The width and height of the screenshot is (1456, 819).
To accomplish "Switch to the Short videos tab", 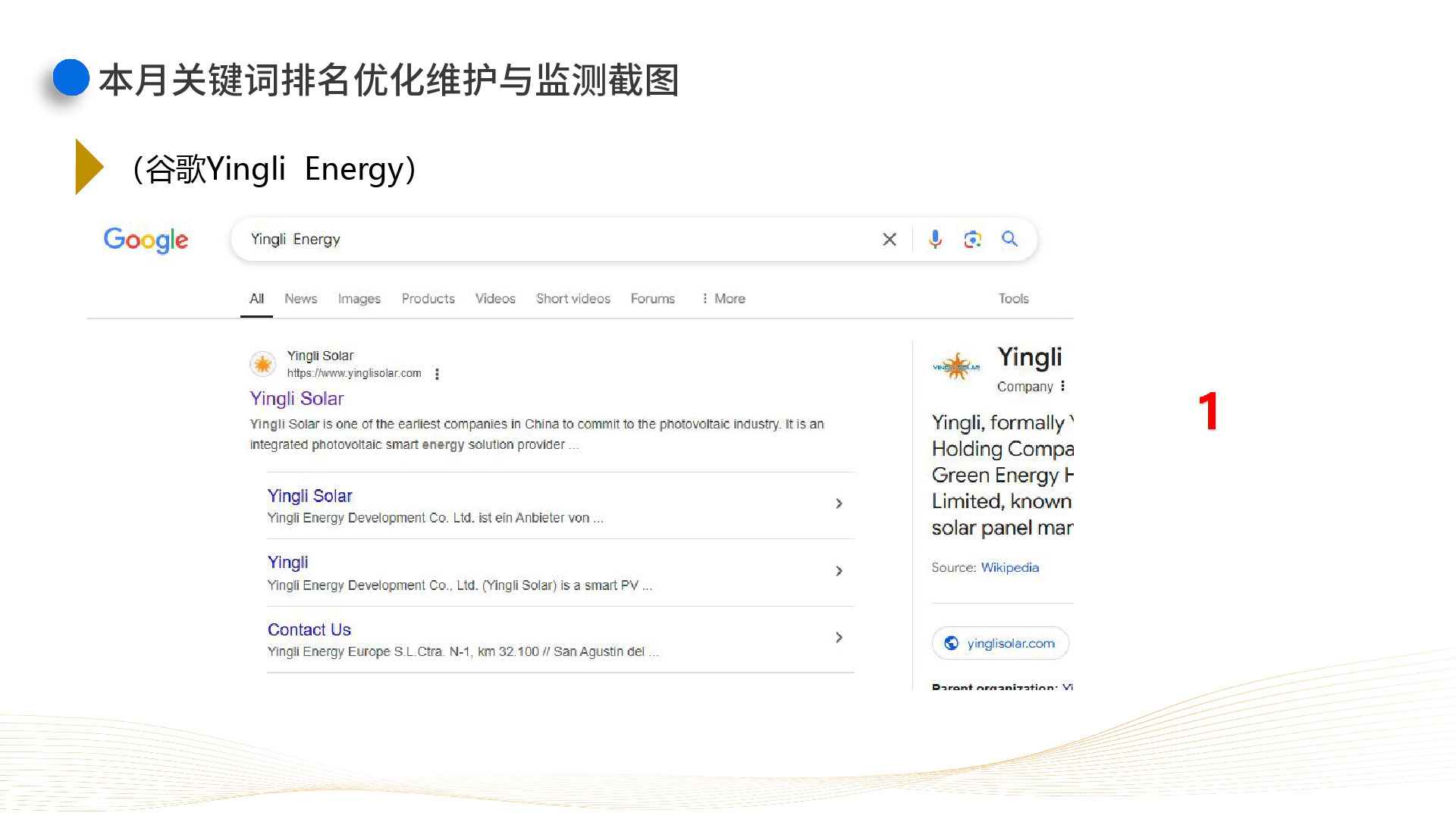I will 573,299.
